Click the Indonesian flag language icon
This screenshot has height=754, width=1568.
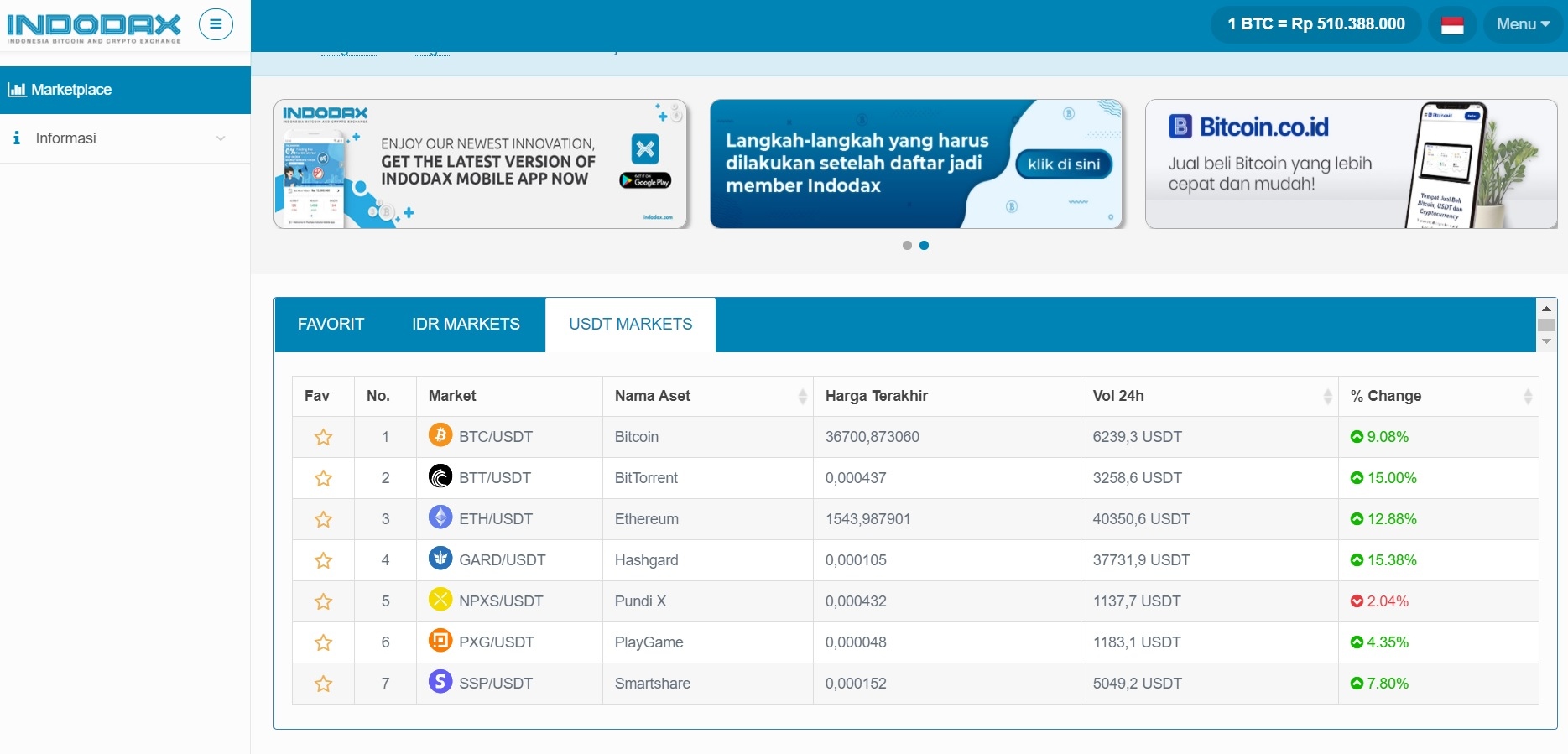(x=1452, y=24)
